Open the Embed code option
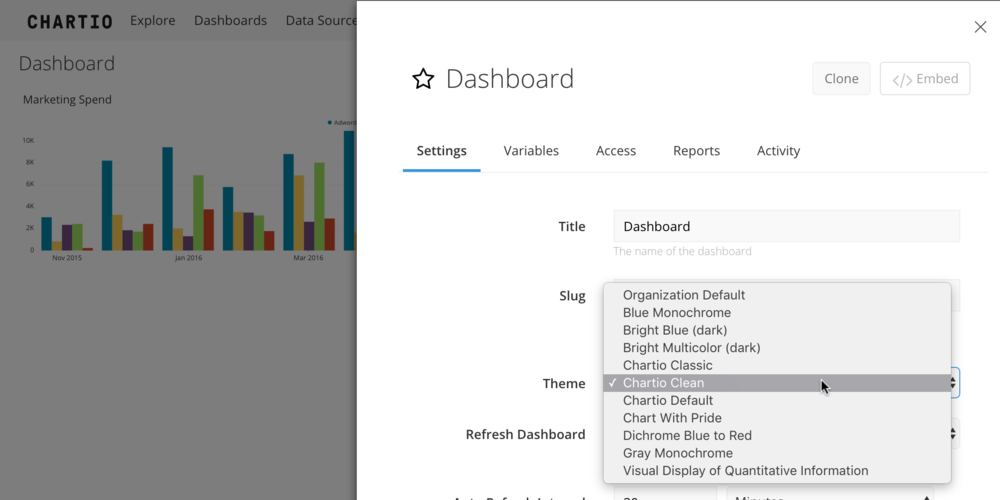1000x500 pixels. click(x=925, y=78)
